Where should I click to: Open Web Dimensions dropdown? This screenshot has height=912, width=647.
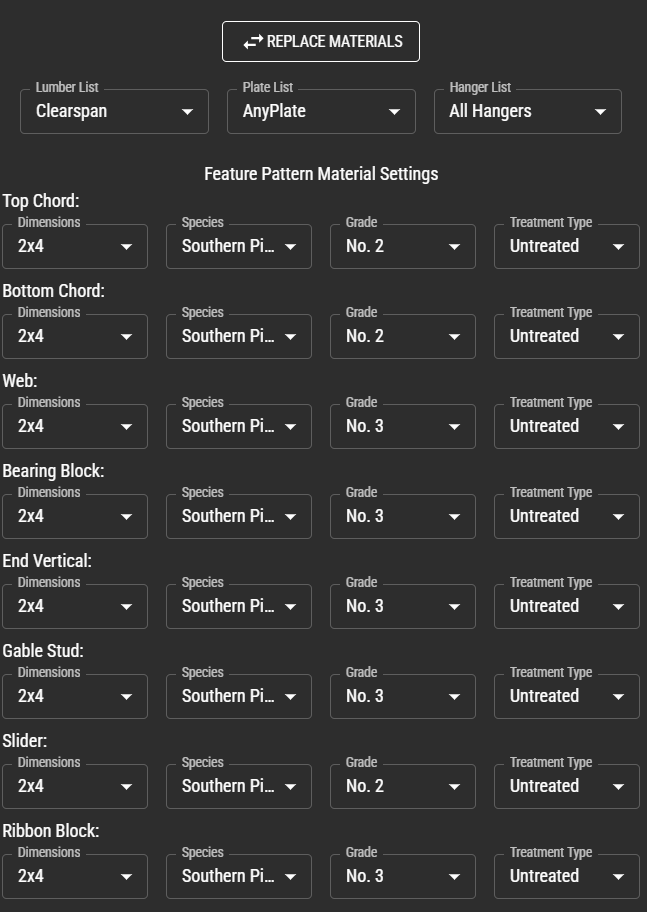pos(75,426)
